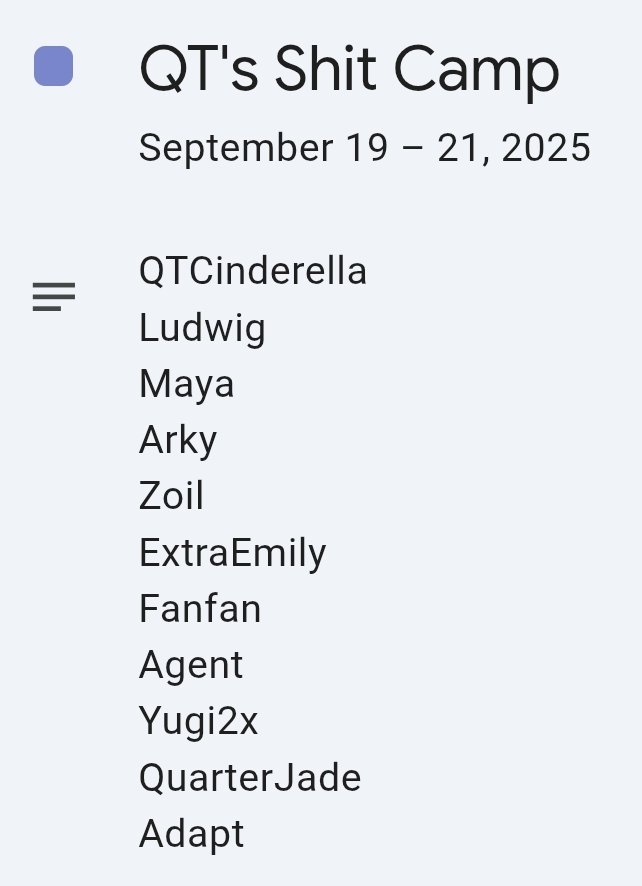This screenshot has width=642, height=886.
Task: Select Adapt at the list bottom
Action: pos(191,834)
